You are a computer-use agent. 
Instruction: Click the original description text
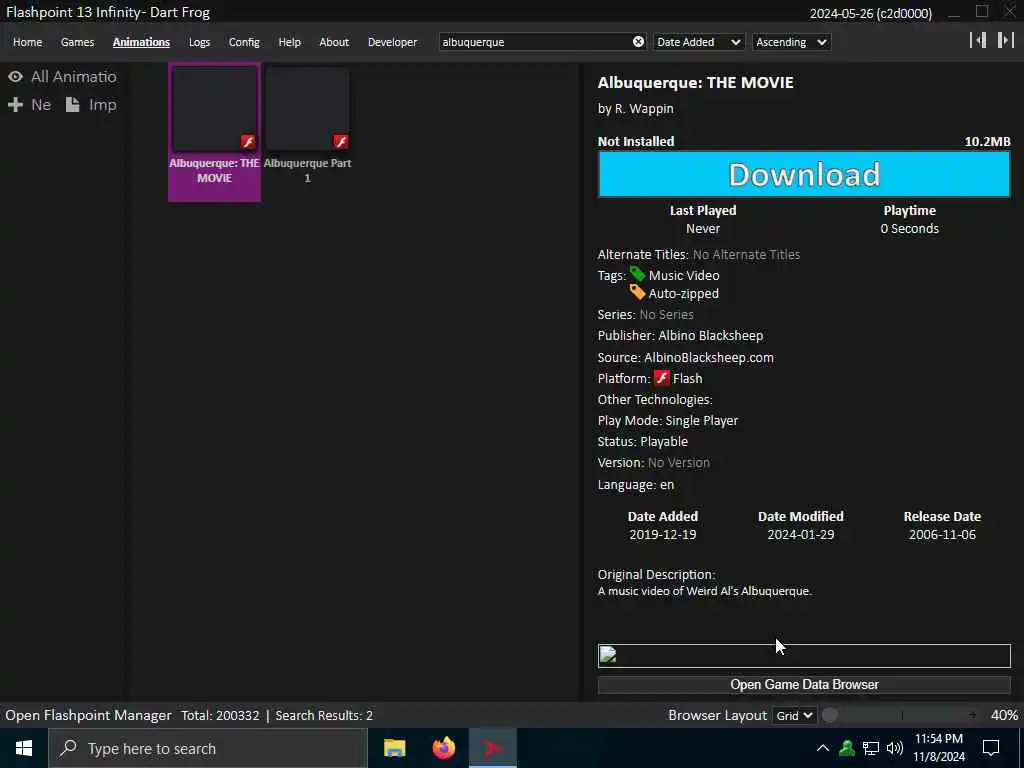click(x=705, y=590)
